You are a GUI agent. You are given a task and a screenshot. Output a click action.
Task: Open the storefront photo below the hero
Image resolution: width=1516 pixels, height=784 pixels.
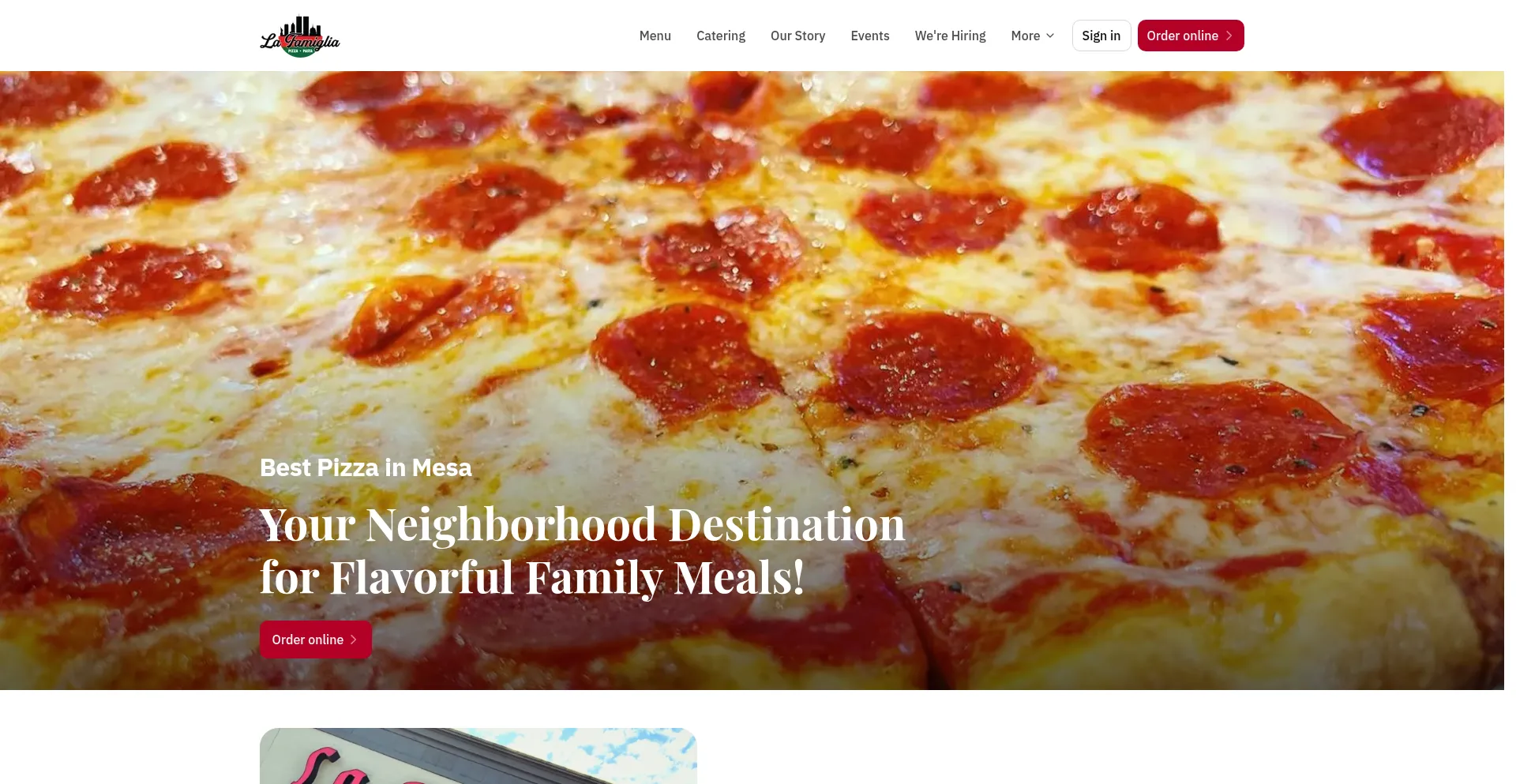[x=478, y=756]
